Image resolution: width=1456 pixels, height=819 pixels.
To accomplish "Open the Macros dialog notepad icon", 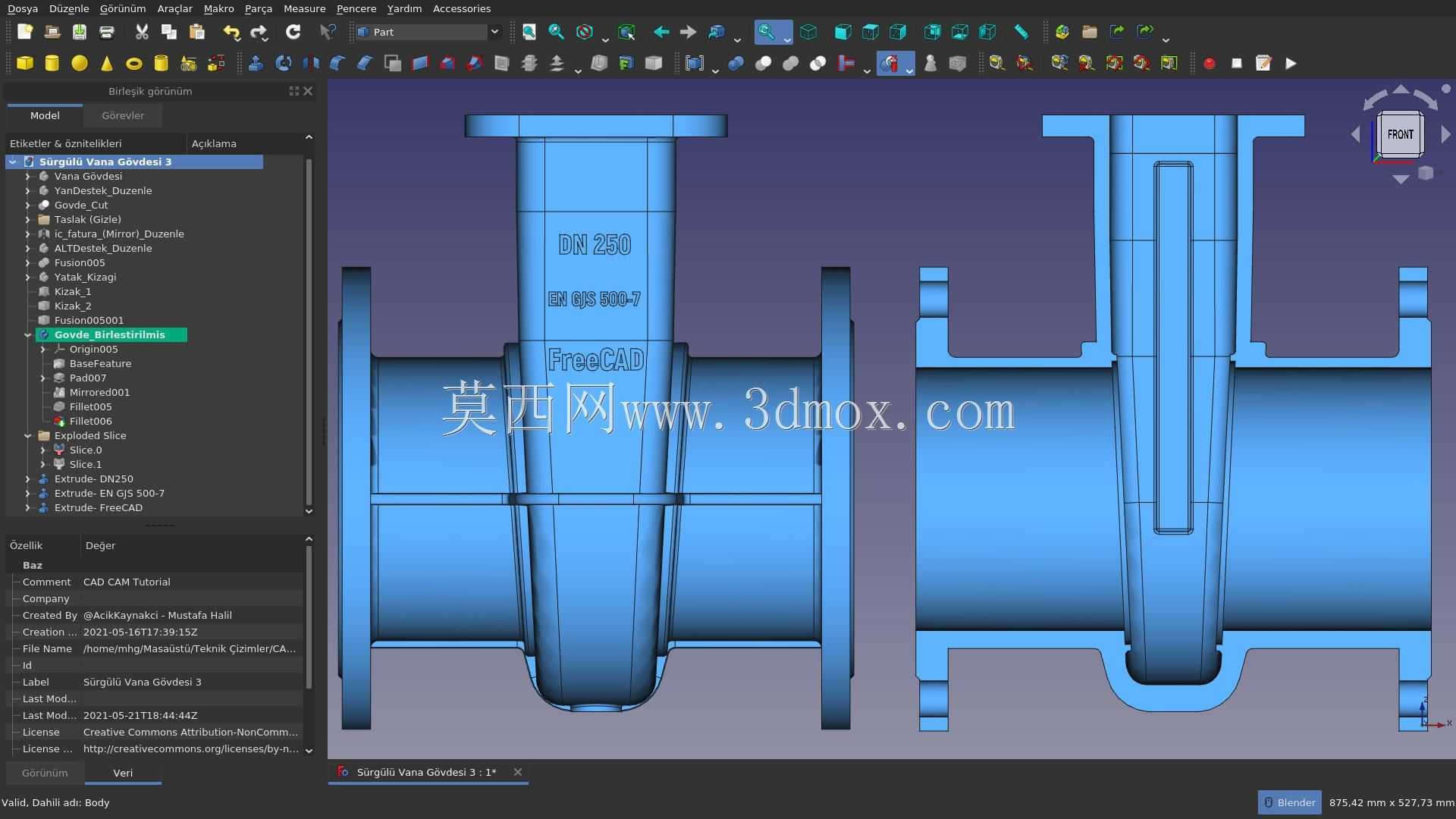I will click(x=1264, y=64).
